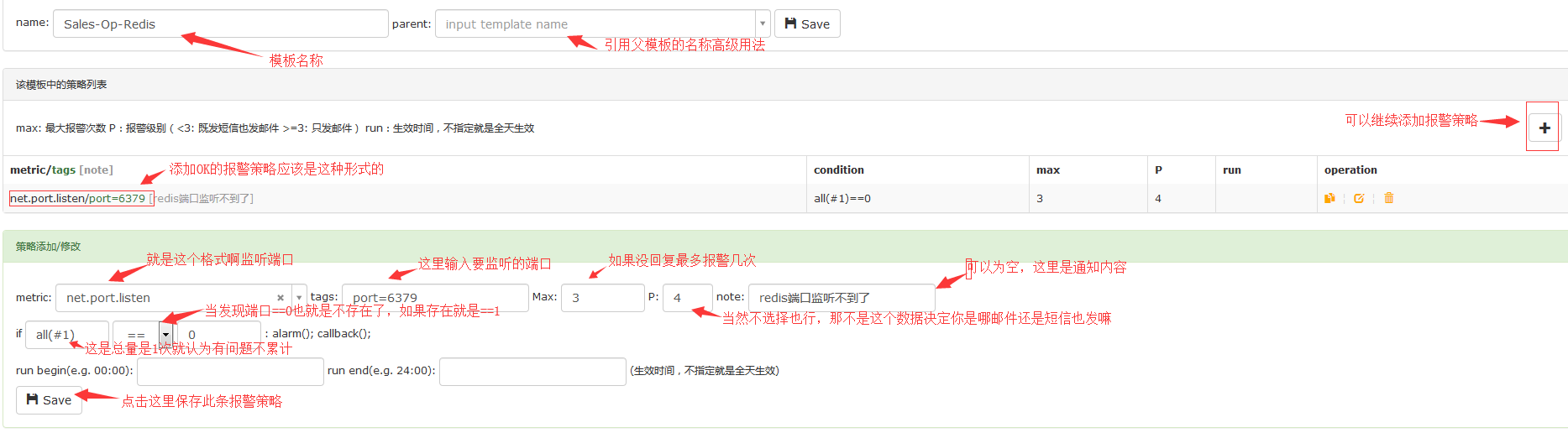Edit the net.port.listen strategy row
1568x438 pixels.
pyautogui.click(x=1359, y=199)
